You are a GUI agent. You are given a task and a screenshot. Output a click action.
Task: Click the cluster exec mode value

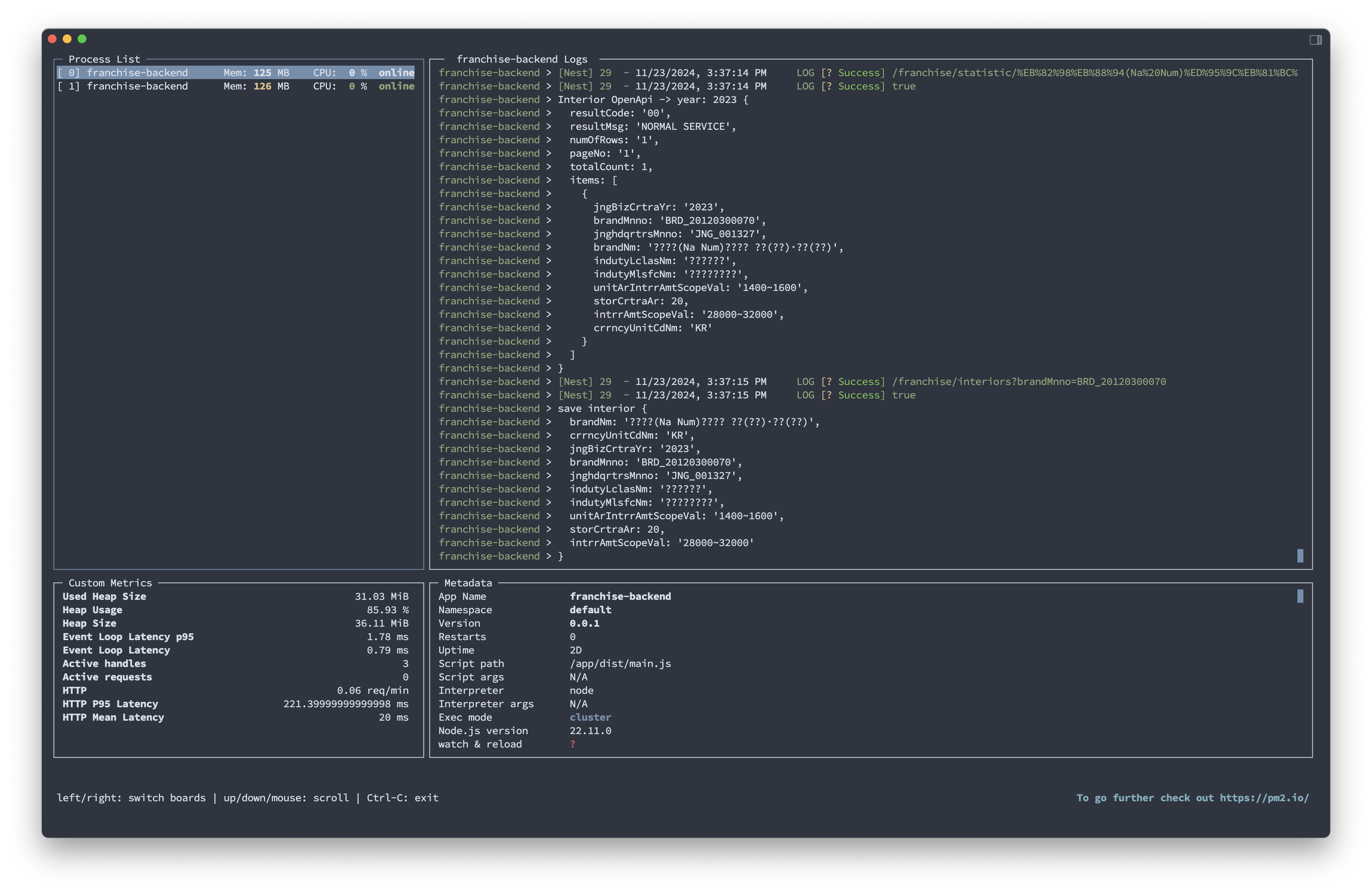click(590, 717)
